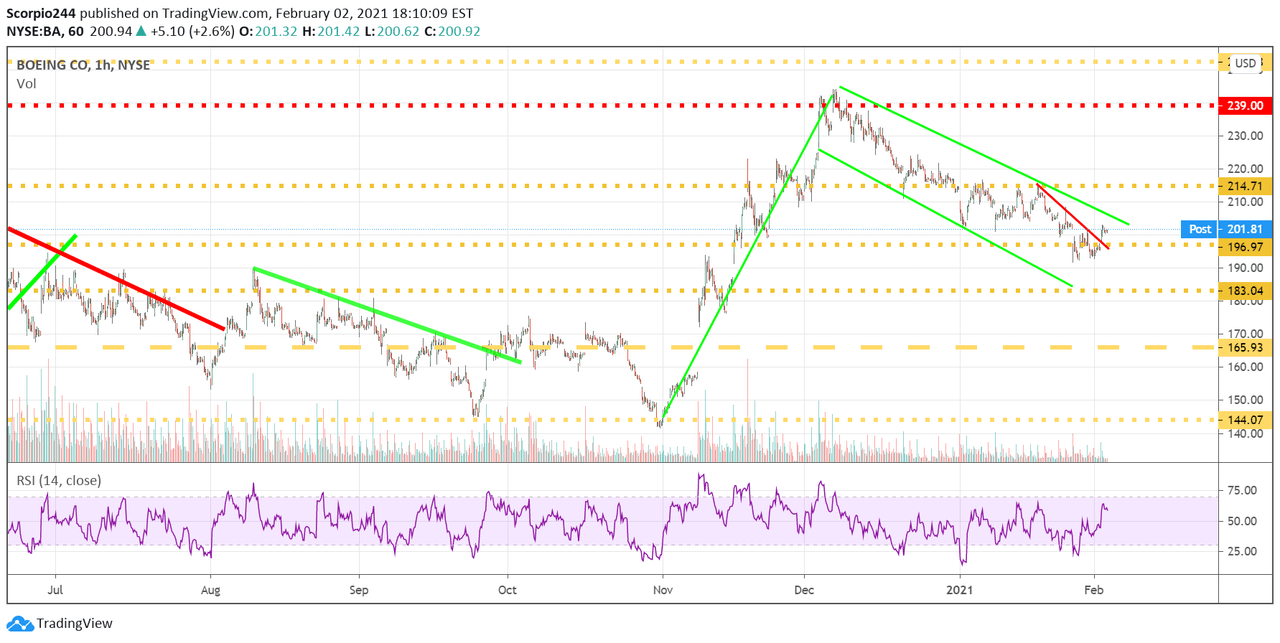Click the 160.00 price axis tick
The height and width of the screenshot is (643, 1280).
(x=1243, y=367)
